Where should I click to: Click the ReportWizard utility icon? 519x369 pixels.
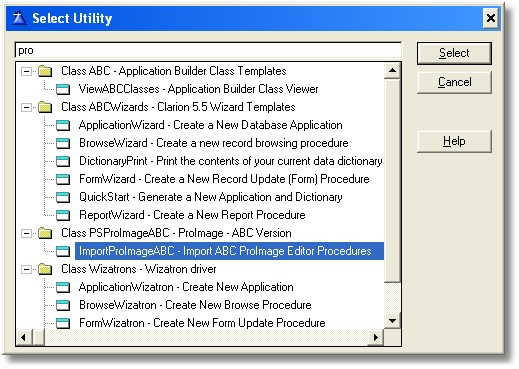click(x=63, y=215)
